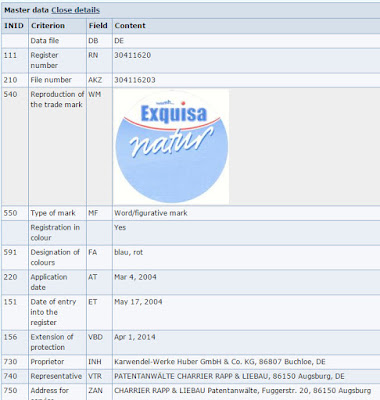Click the INID code 540

pyautogui.click(x=10, y=94)
